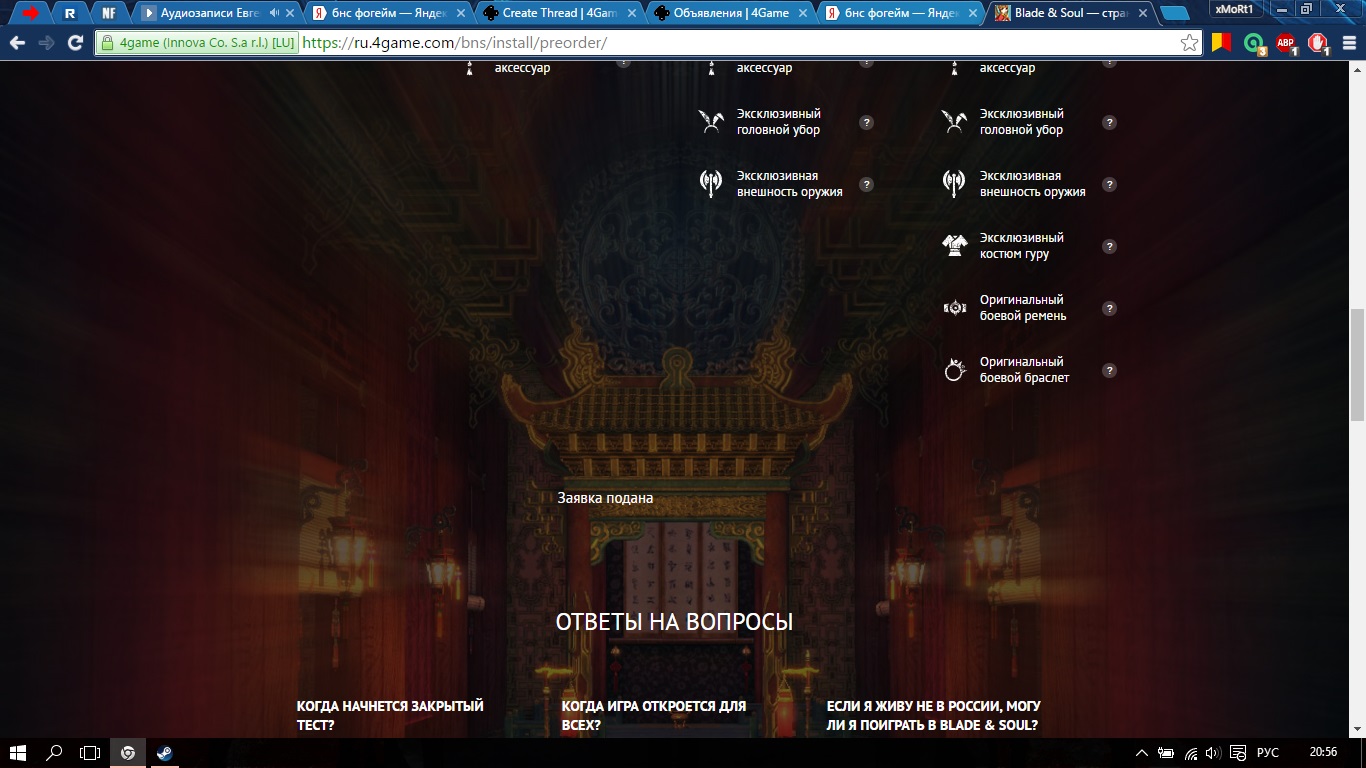Click the combat bracelet ring icon
1366x768 pixels.
coord(955,370)
